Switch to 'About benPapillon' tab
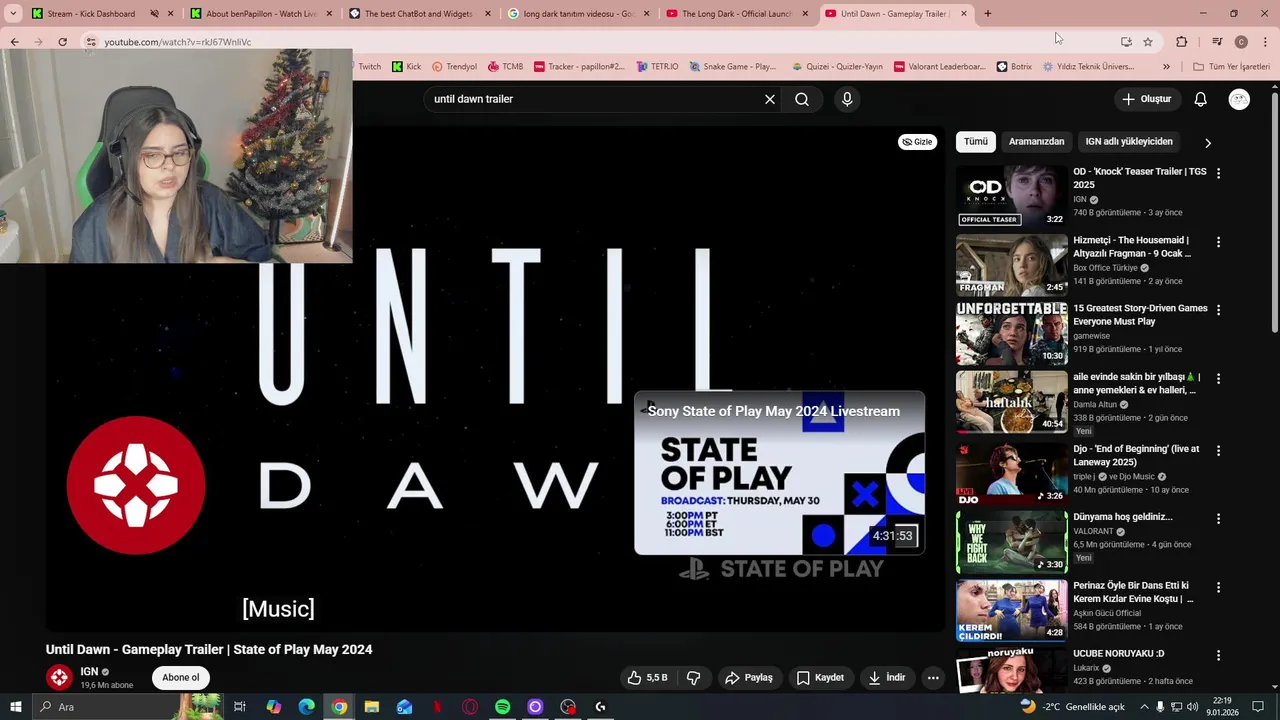 [x=260, y=14]
